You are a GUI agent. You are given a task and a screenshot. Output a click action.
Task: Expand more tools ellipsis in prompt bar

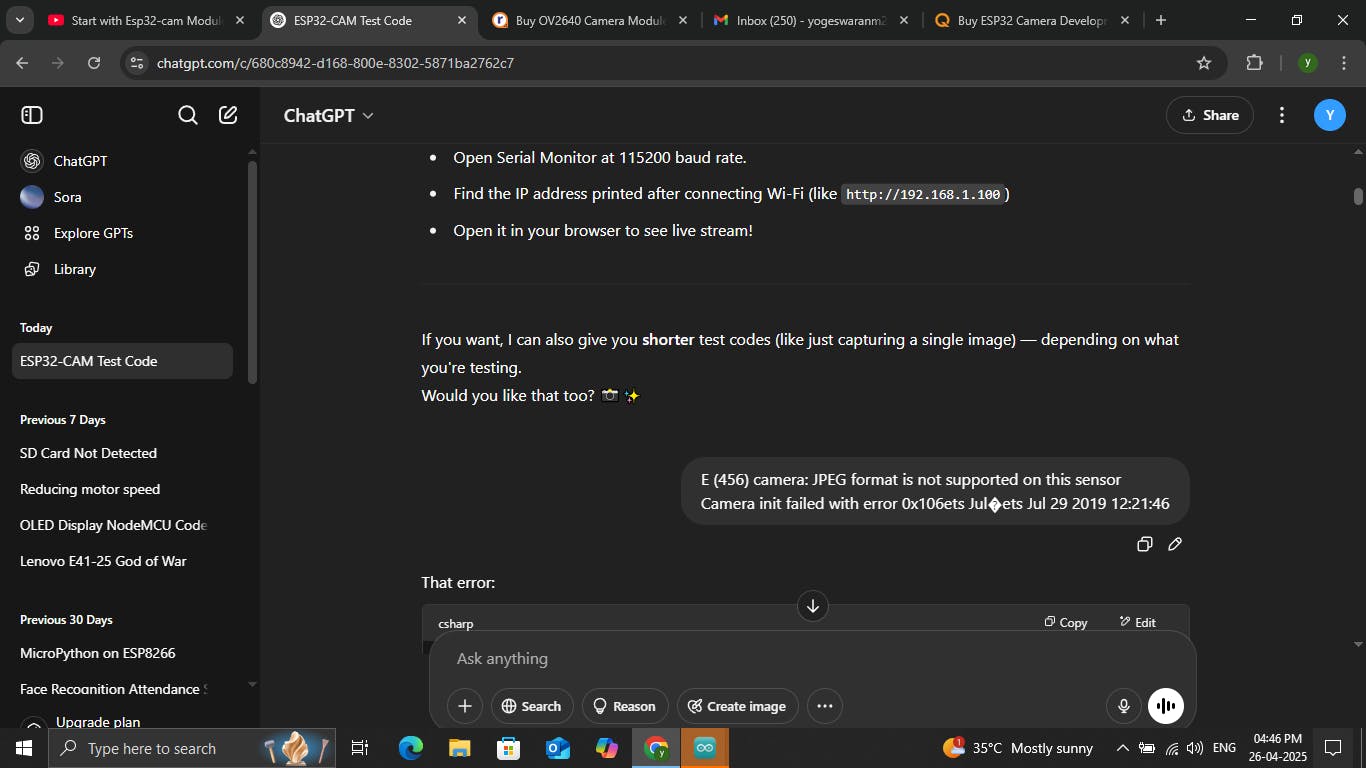pyautogui.click(x=824, y=706)
